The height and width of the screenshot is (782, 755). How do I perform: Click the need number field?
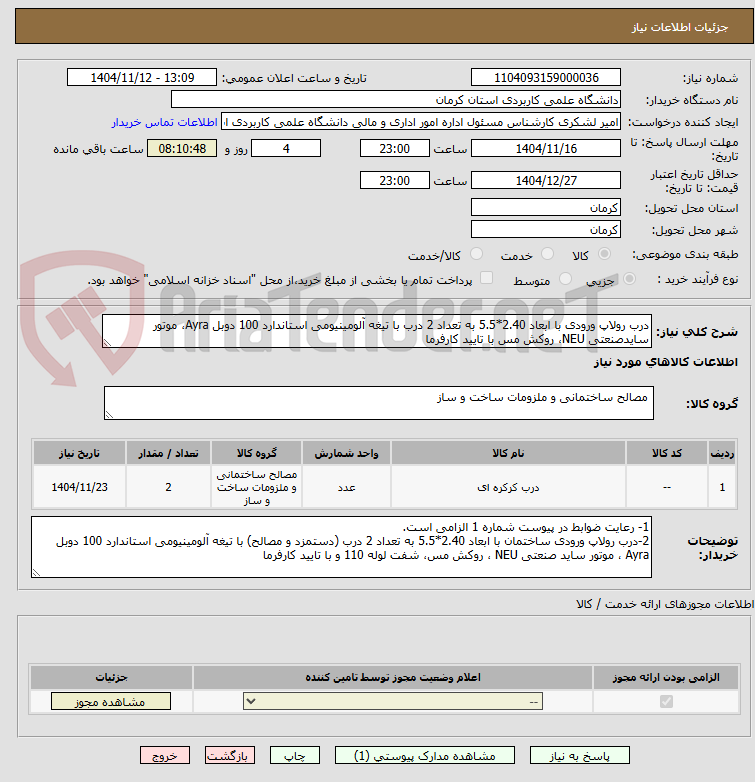coord(546,78)
